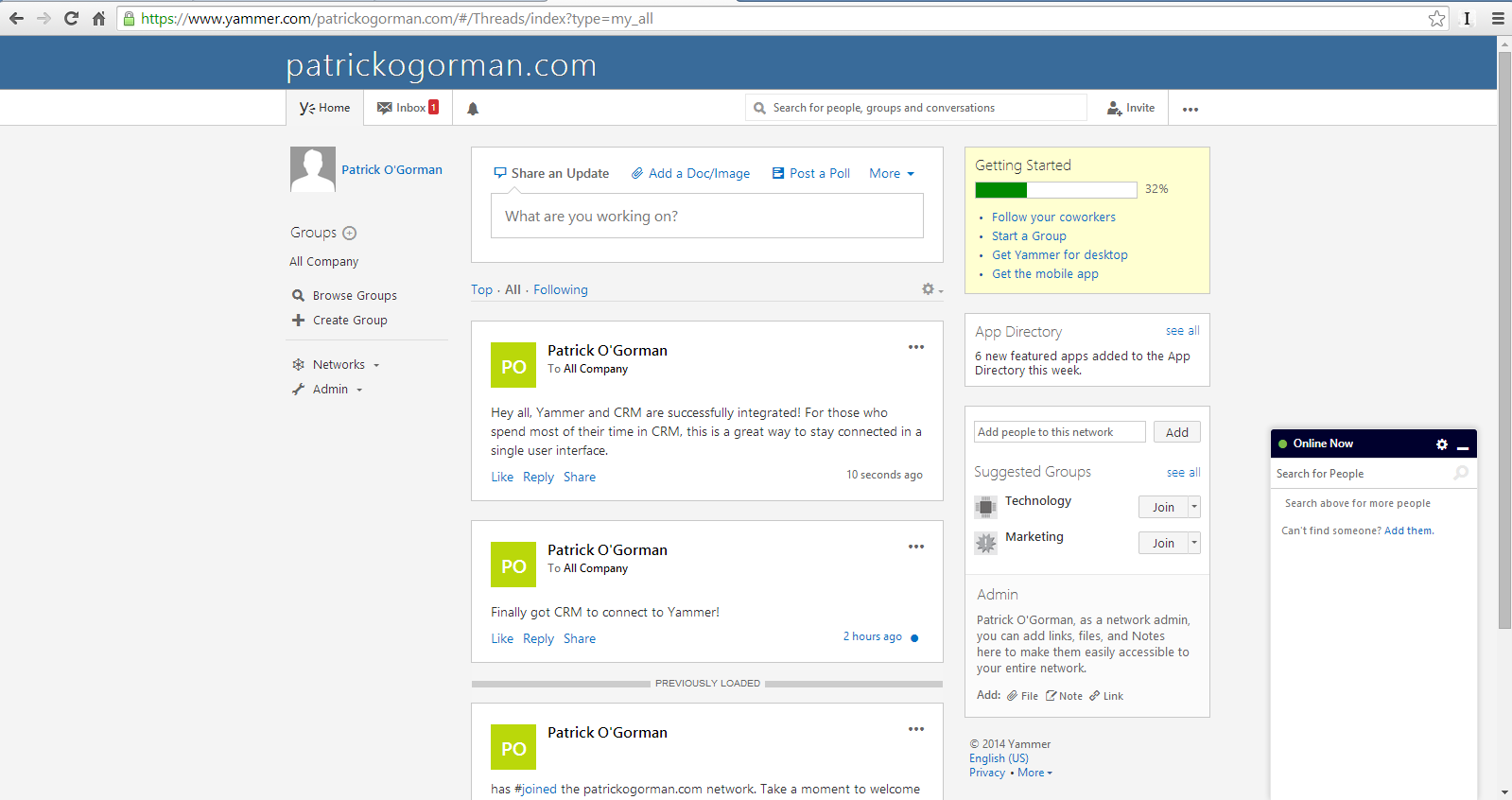Expand the More dropdown in publisher
Viewport: 1512px width, 800px height.
pos(892,173)
